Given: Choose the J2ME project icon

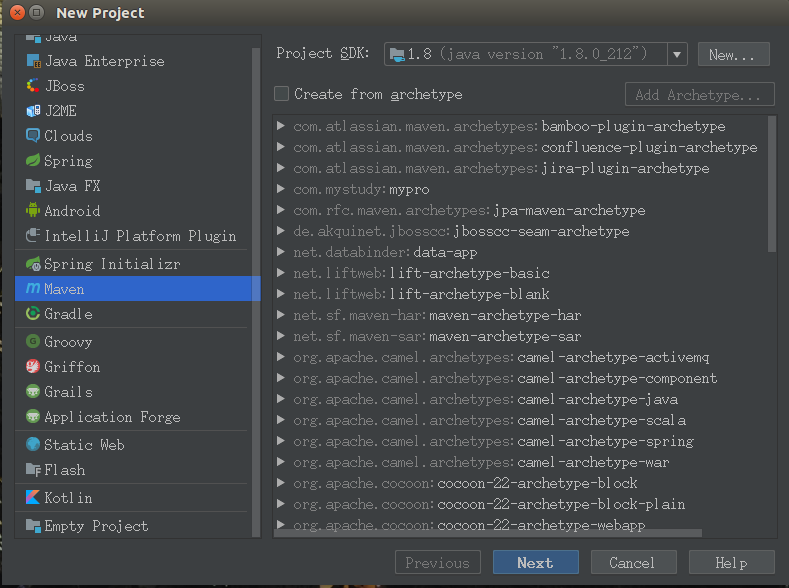Looking at the screenshot, I should 33,111.
